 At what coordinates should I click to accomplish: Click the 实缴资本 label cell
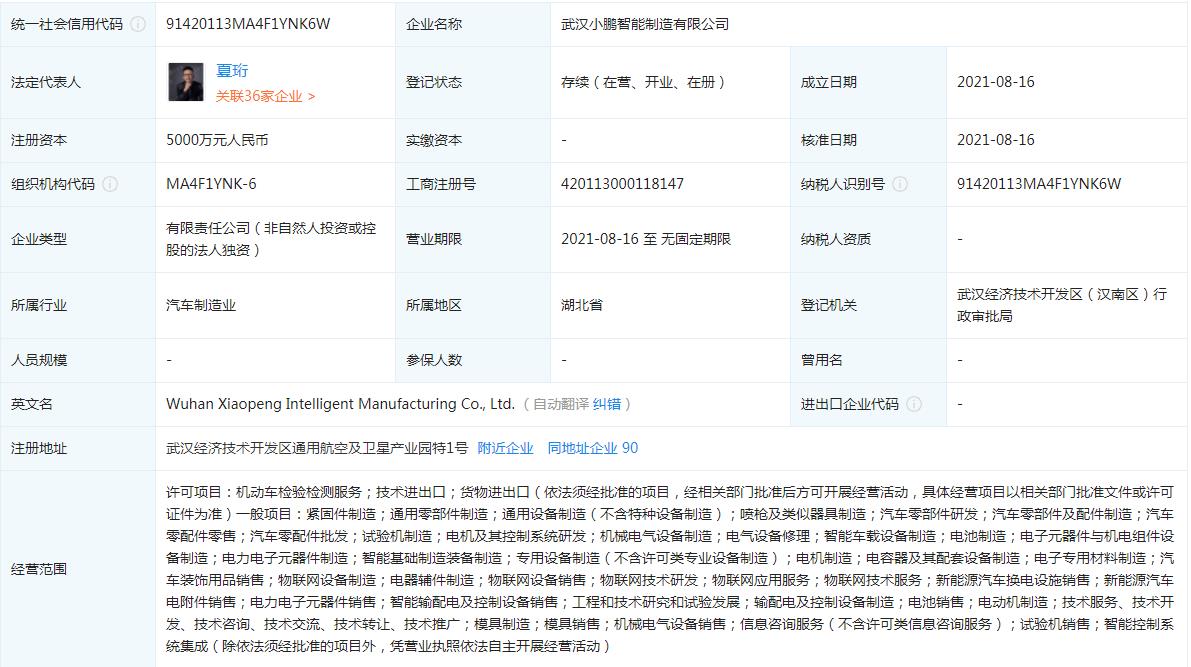pos(472,141)
